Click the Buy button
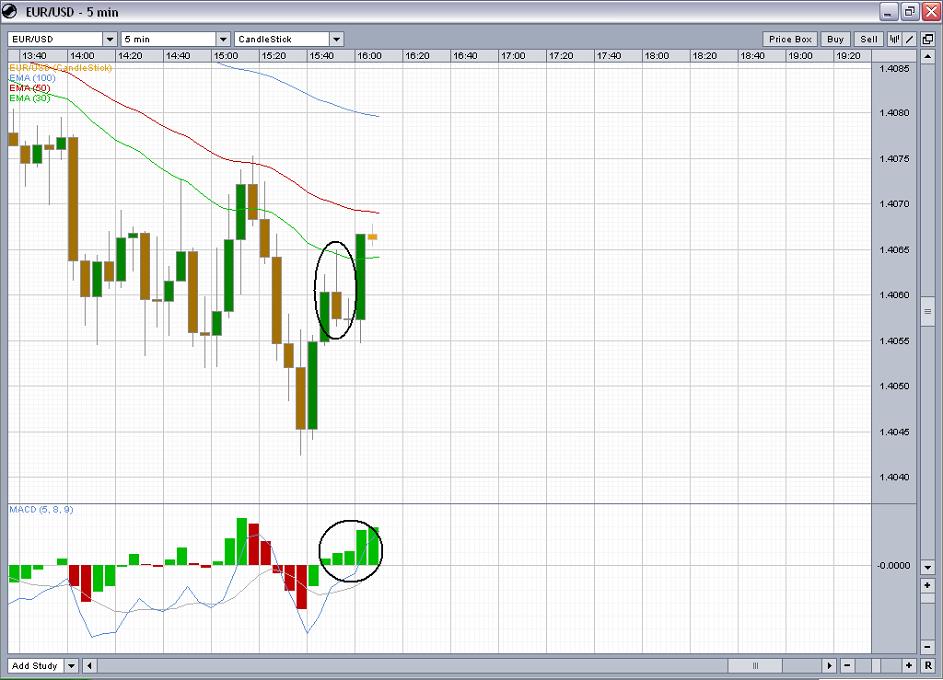 [835, 39]
